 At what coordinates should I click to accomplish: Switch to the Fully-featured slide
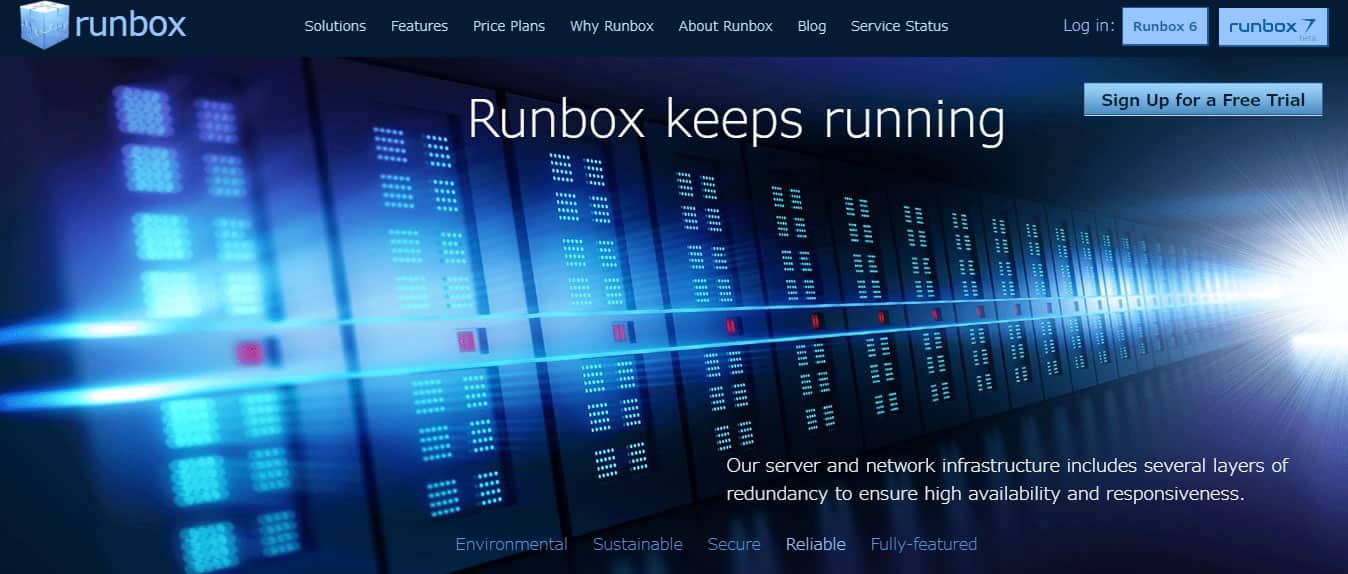pyautogui.click(x=924, y=544)
